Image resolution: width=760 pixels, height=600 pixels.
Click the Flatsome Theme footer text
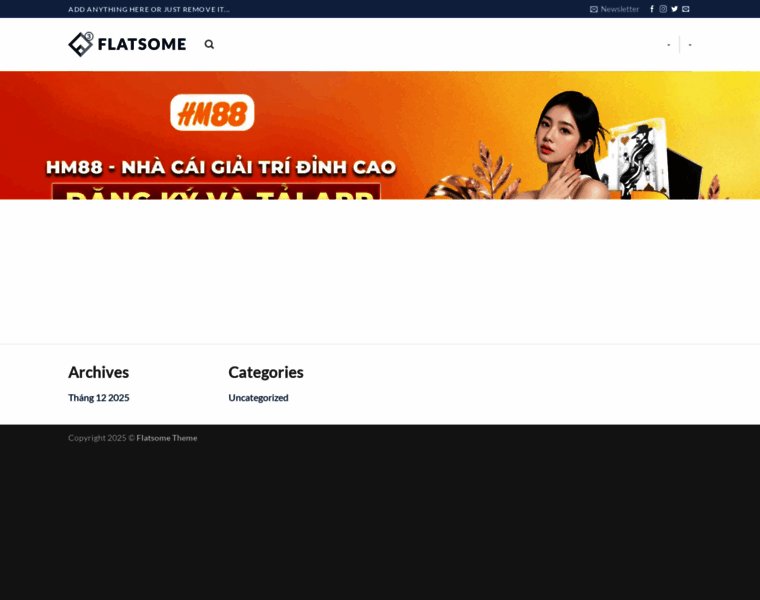click(x=167, y=438)
